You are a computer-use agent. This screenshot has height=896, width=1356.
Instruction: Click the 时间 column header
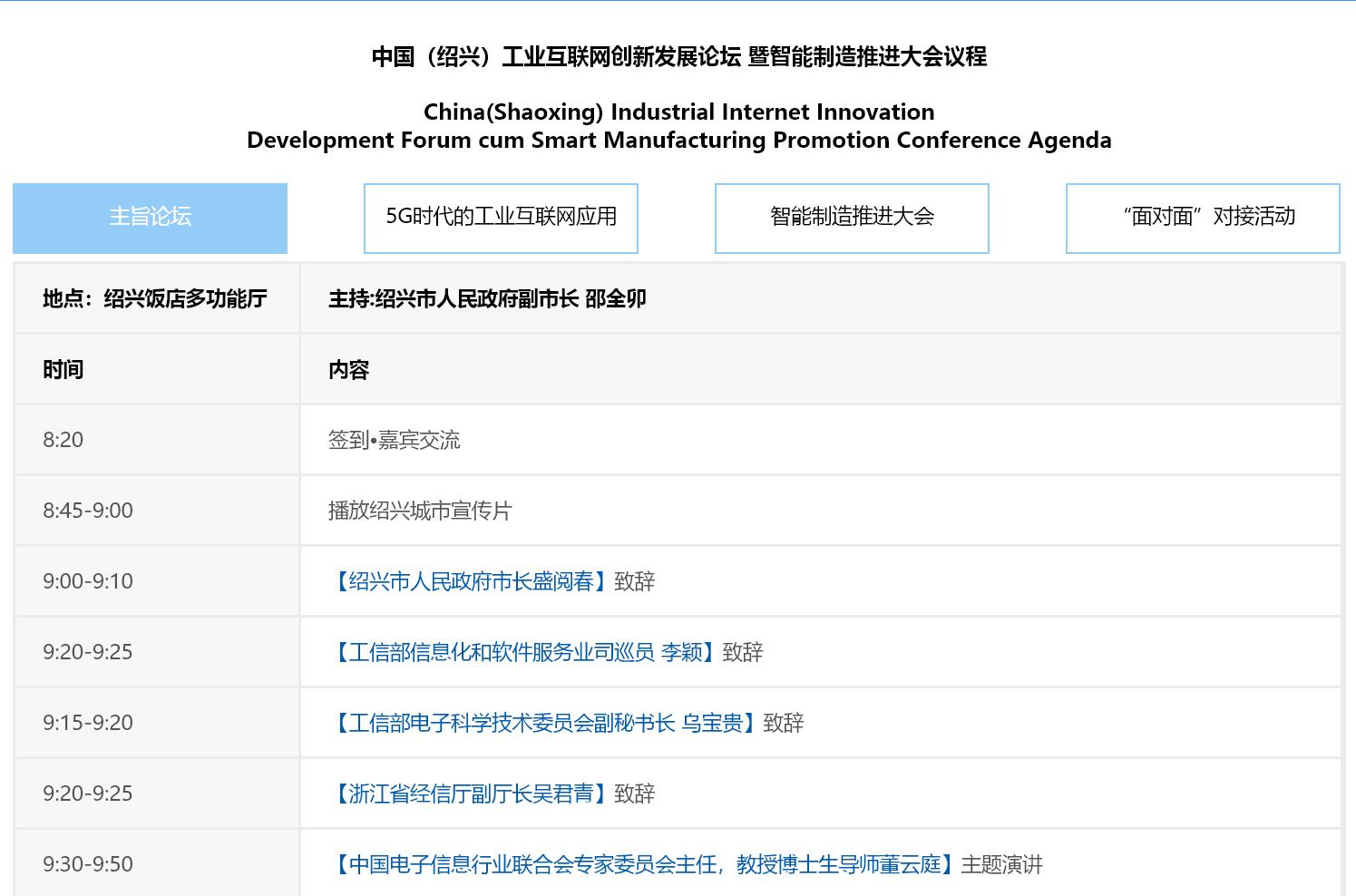point(157,369)
